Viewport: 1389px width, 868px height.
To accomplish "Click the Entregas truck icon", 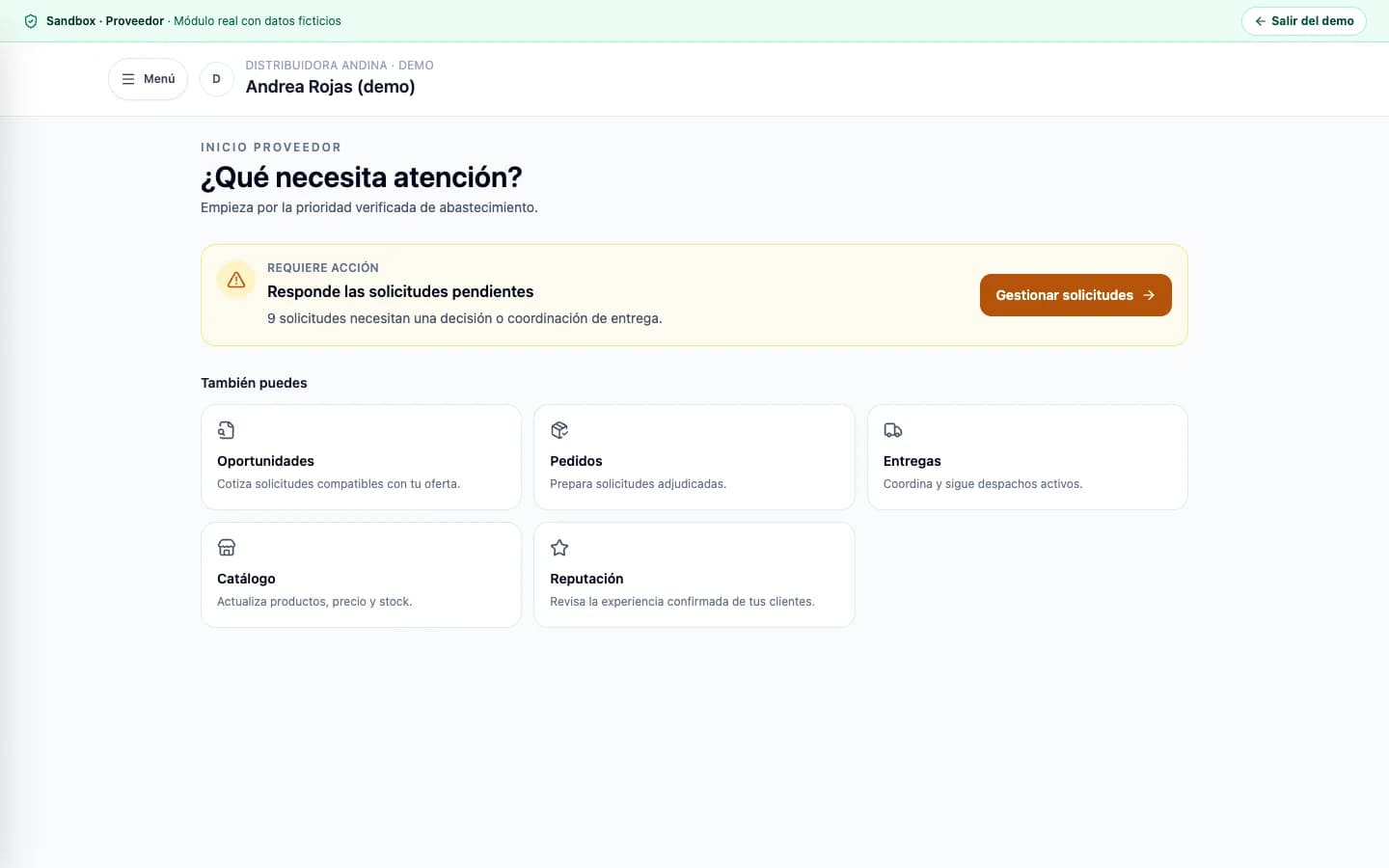I will 893,430.
